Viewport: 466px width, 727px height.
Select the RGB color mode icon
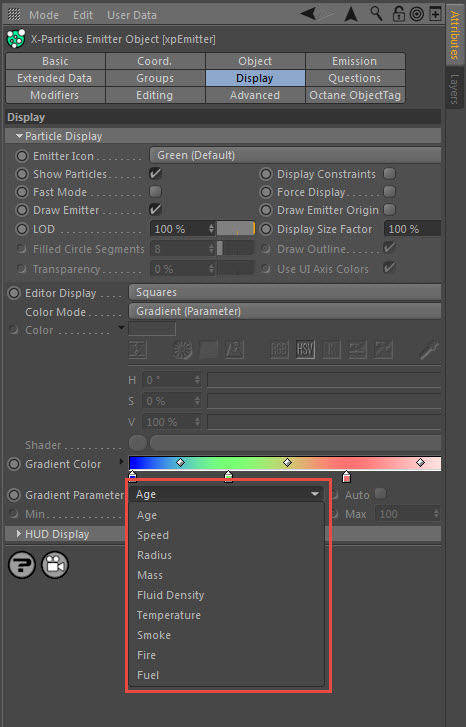279,349
